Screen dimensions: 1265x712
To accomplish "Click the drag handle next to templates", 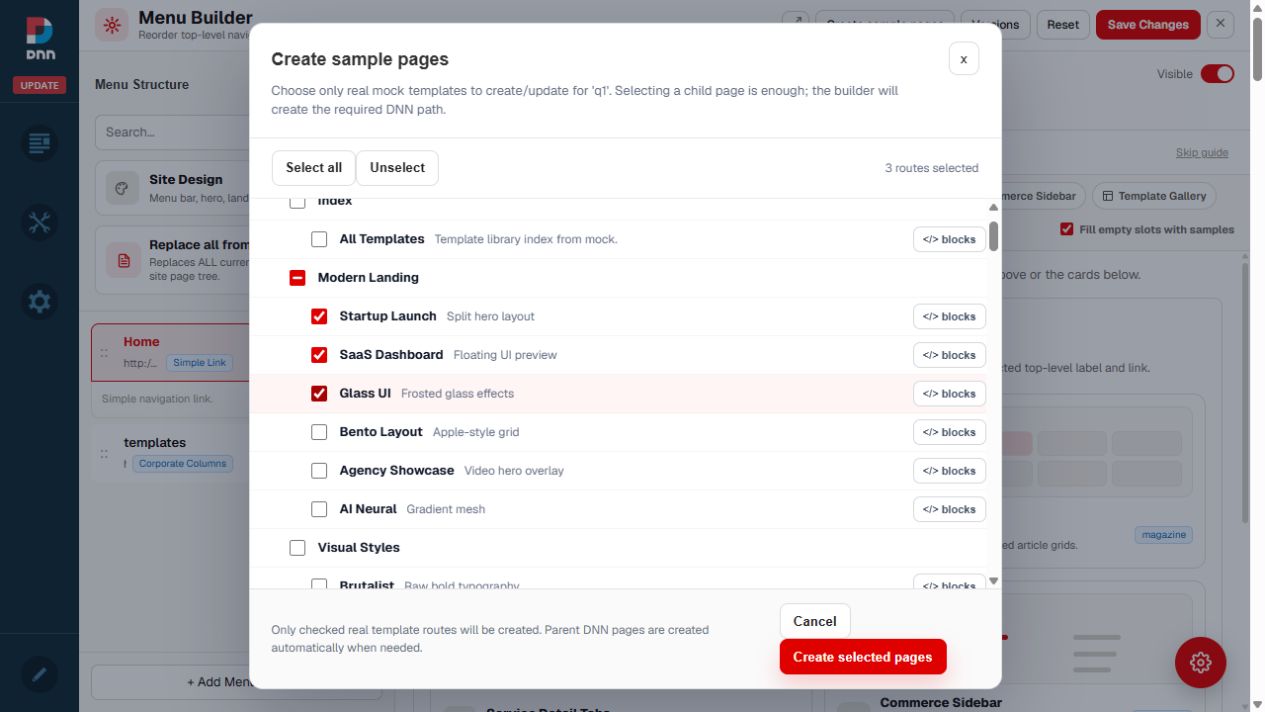I will click(104, 454).
